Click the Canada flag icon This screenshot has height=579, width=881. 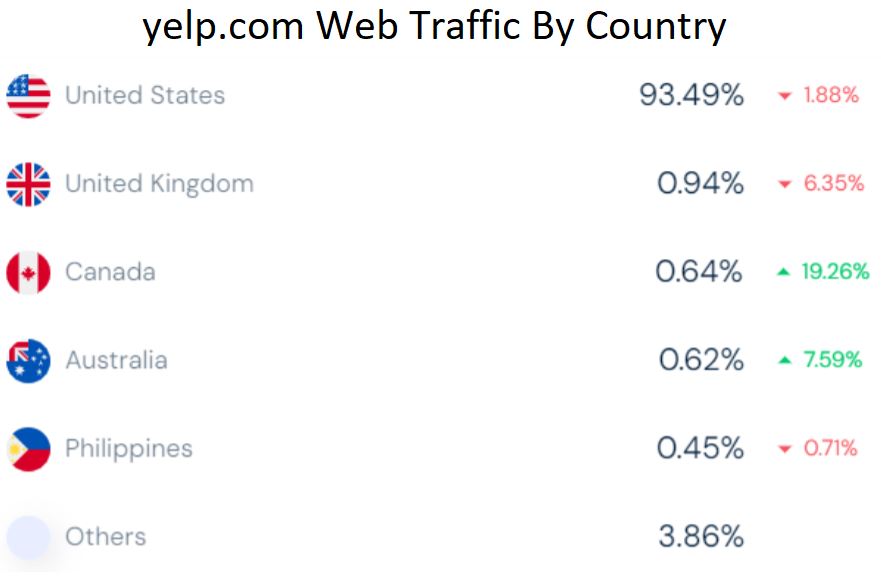tap(28, 272)
